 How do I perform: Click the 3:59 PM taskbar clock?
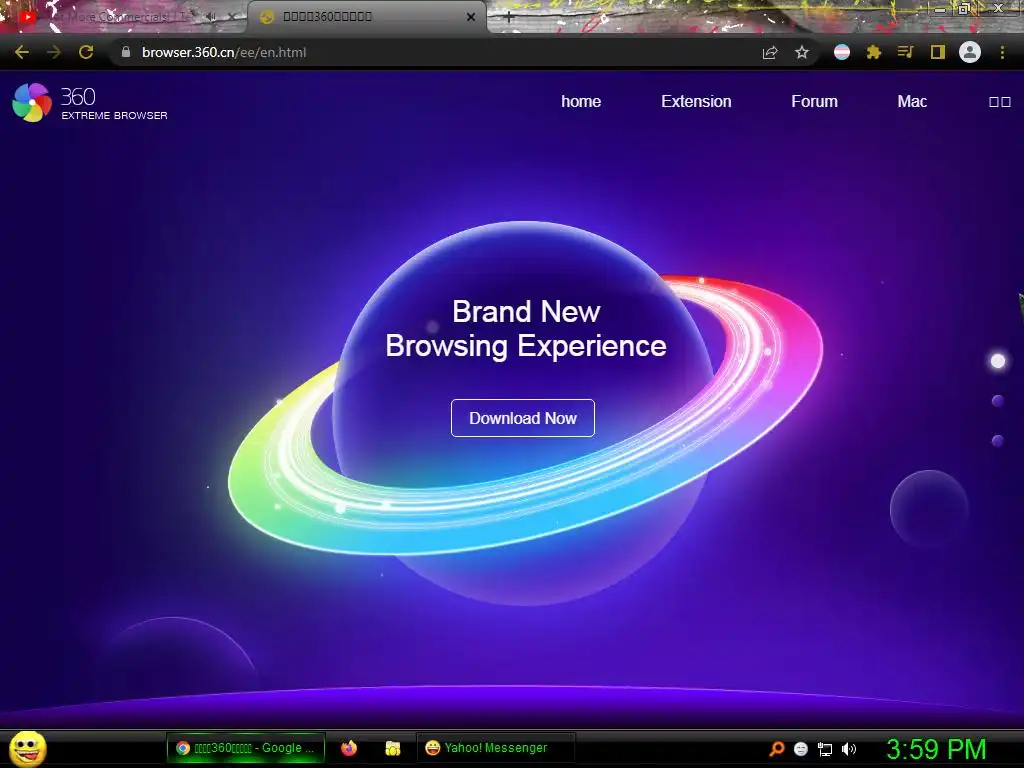point(936,749)
